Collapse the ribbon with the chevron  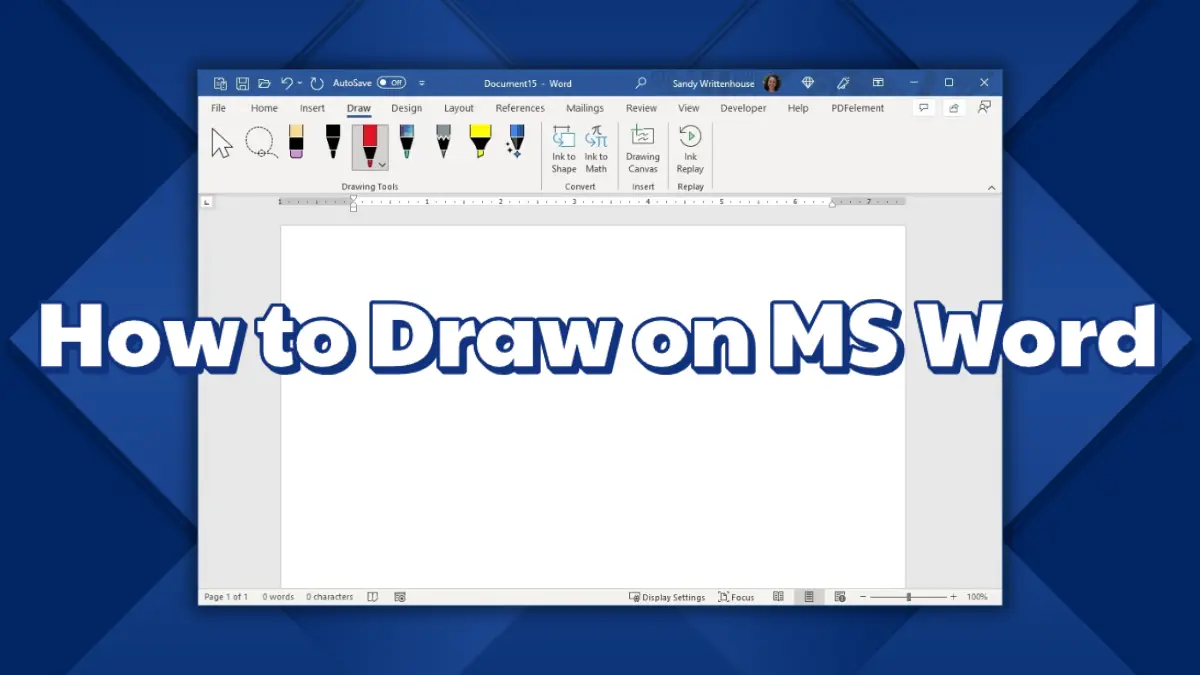coord(992,187)
